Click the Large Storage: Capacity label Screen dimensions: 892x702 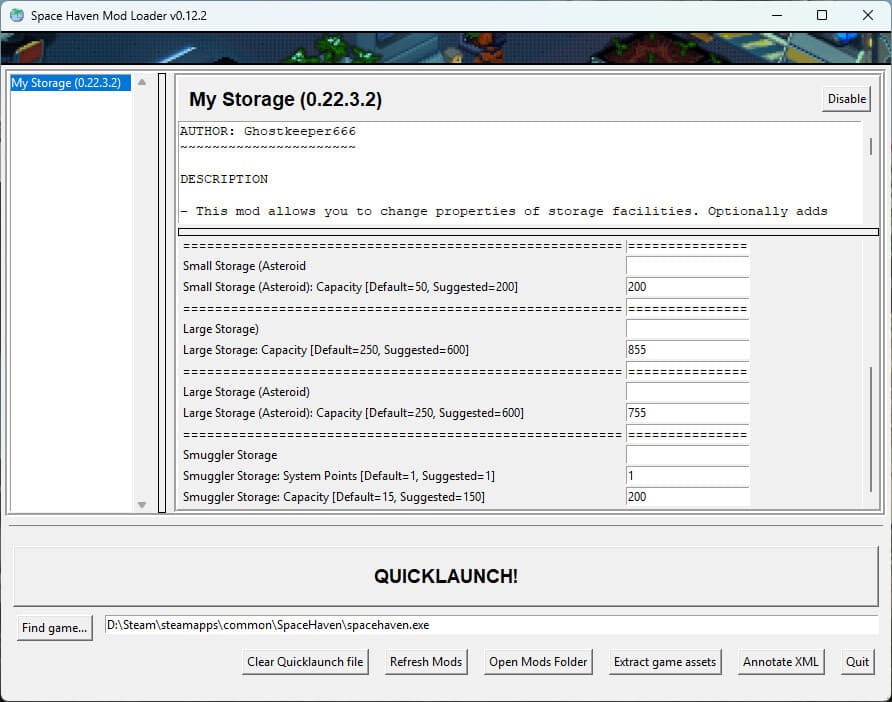pyautogui.click(x=326, y=350)
